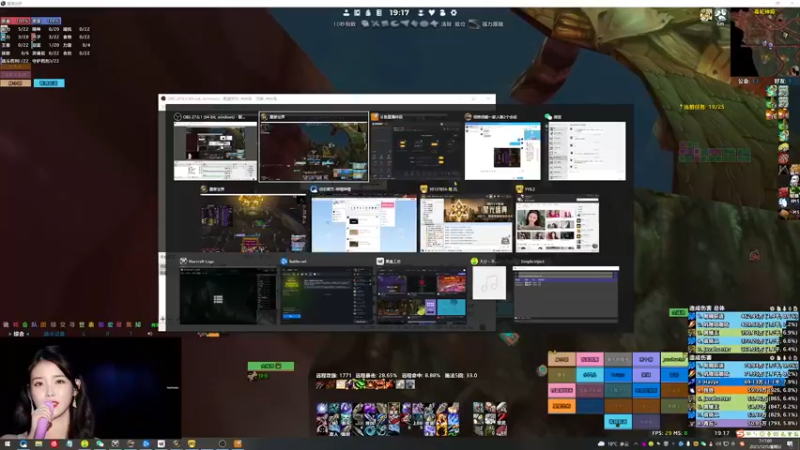This screenshot has width=800, height=450.
Task: Switch to the 战斗记录 chat tab
Action: coord(54,334)
